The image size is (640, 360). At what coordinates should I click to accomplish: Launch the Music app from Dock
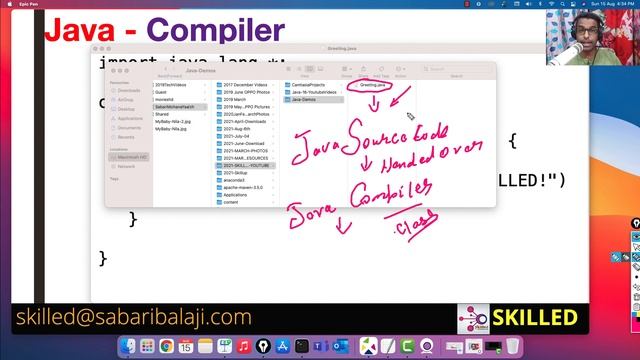pos(244,346)
